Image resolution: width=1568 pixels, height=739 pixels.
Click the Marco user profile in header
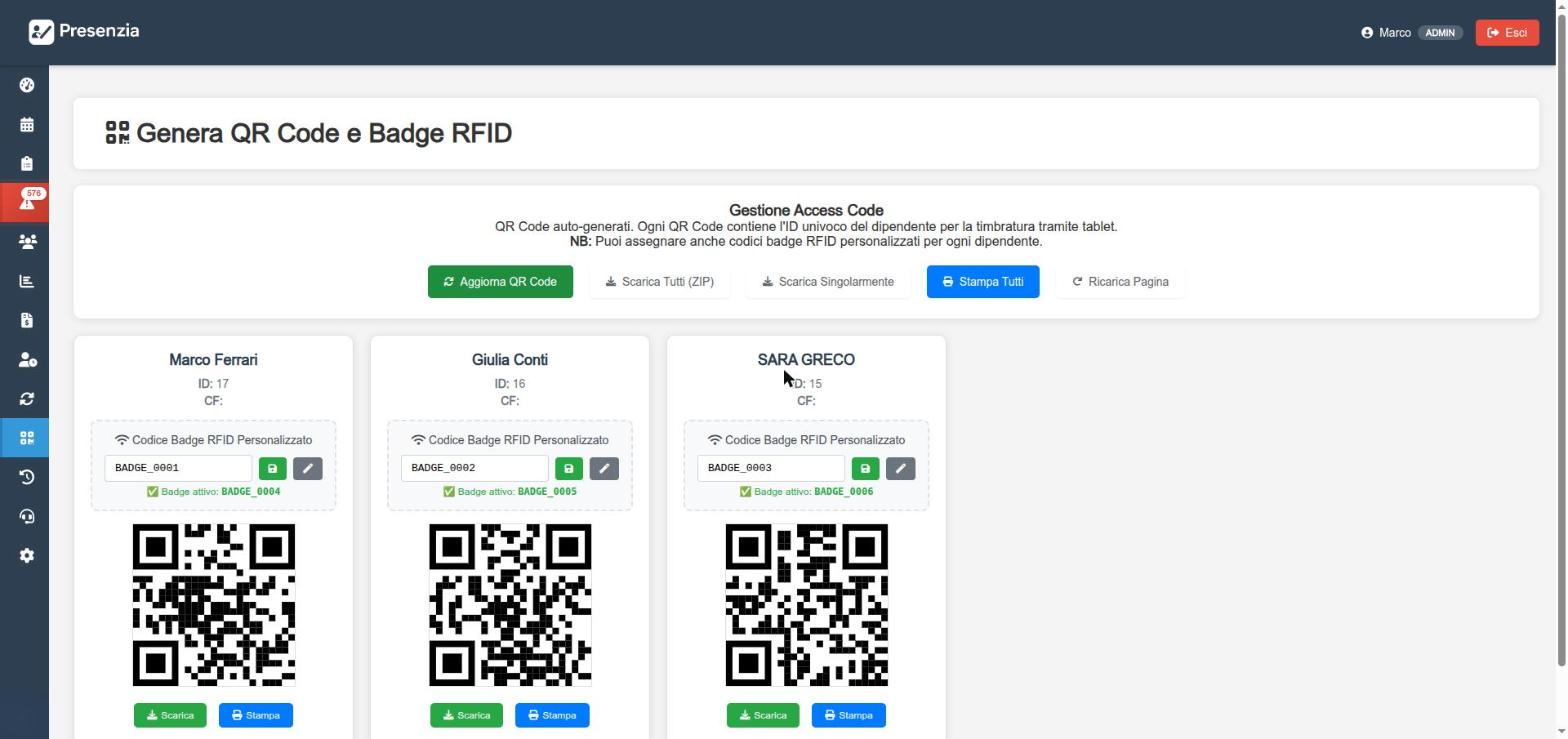(1386, 33)
